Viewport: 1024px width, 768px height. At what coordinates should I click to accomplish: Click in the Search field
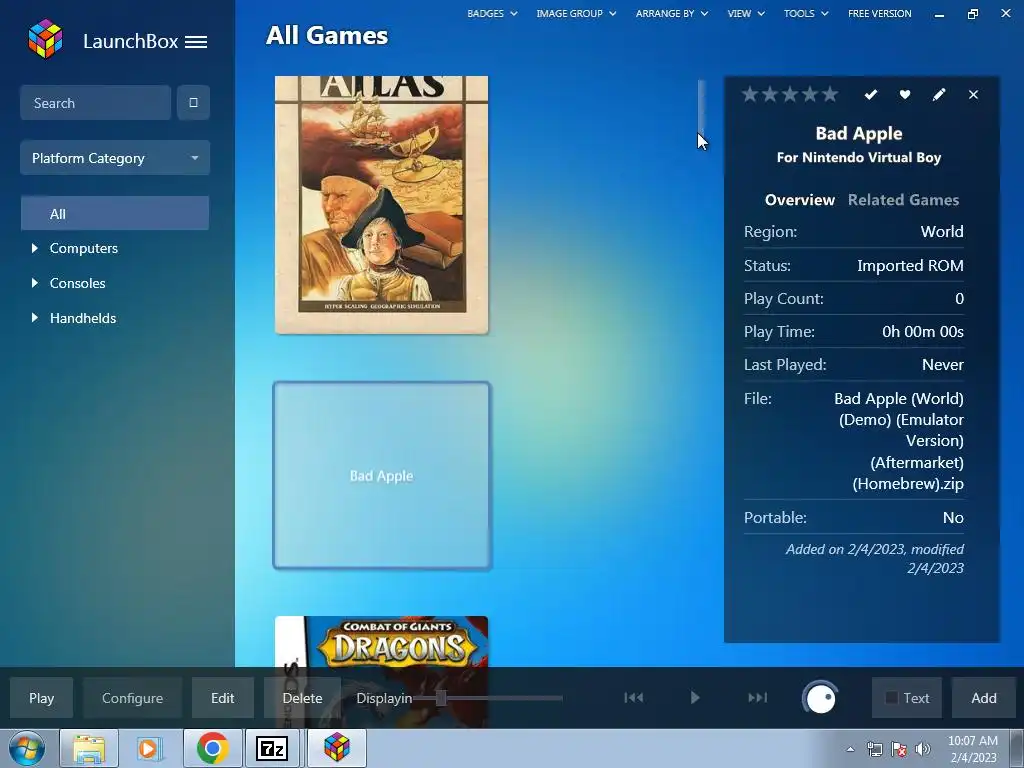(95, 103)
